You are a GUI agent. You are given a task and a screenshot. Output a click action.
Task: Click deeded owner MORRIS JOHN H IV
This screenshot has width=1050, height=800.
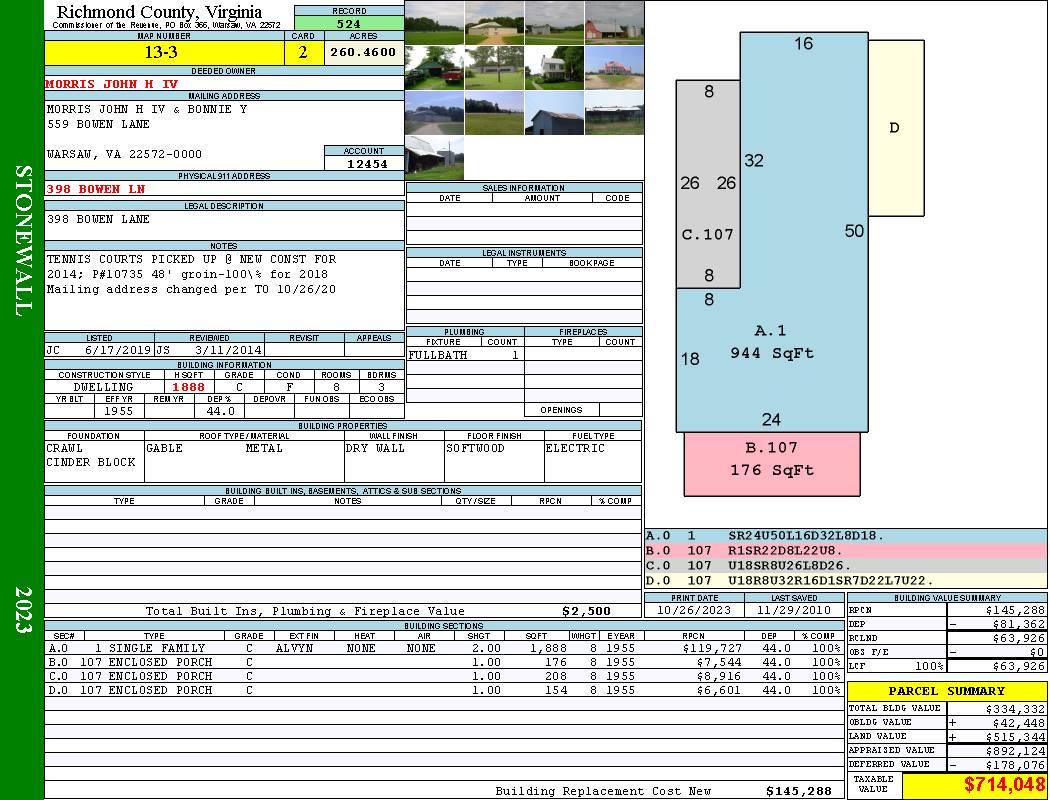click(112, 84)
